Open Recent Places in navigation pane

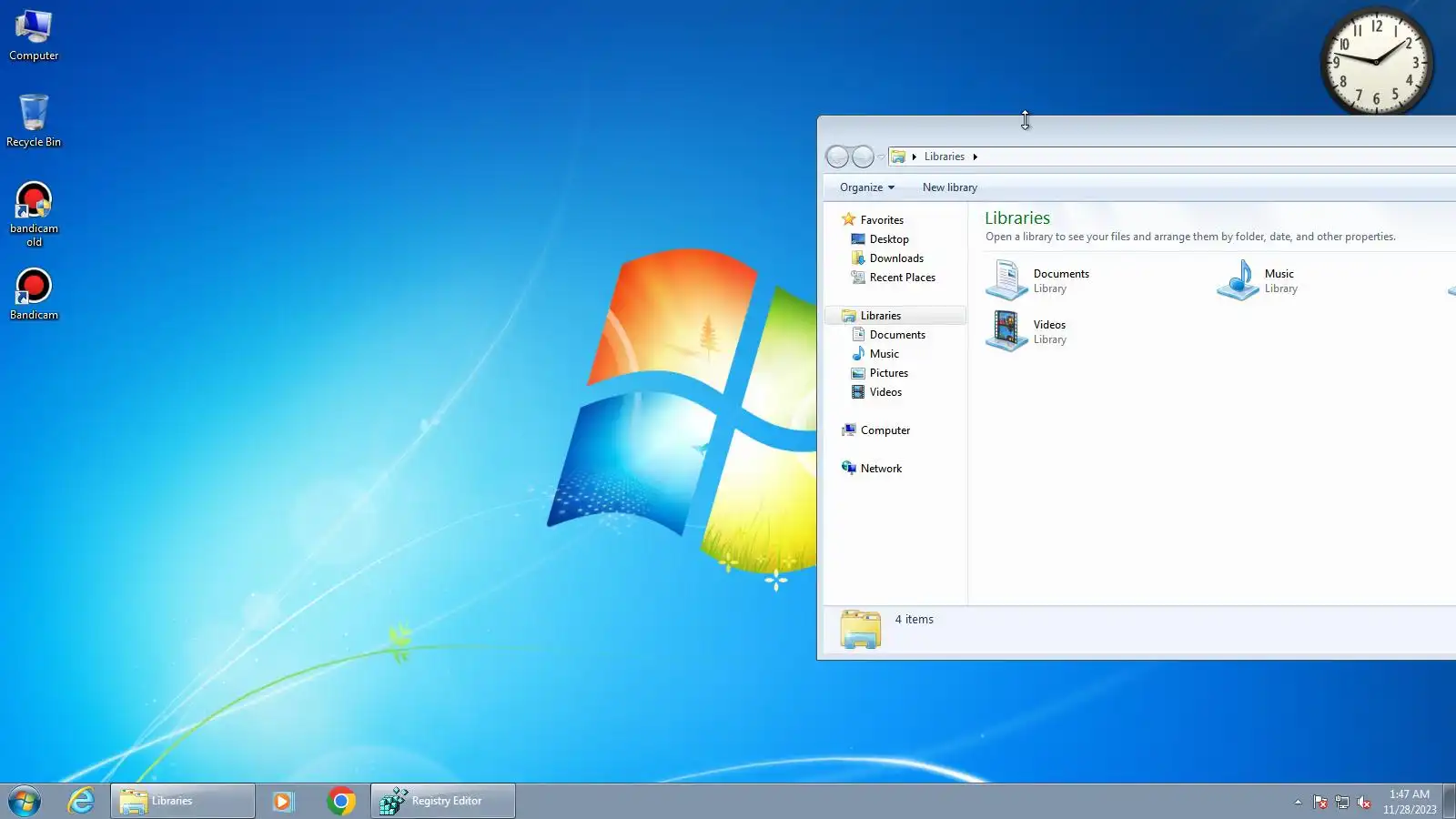902,278
